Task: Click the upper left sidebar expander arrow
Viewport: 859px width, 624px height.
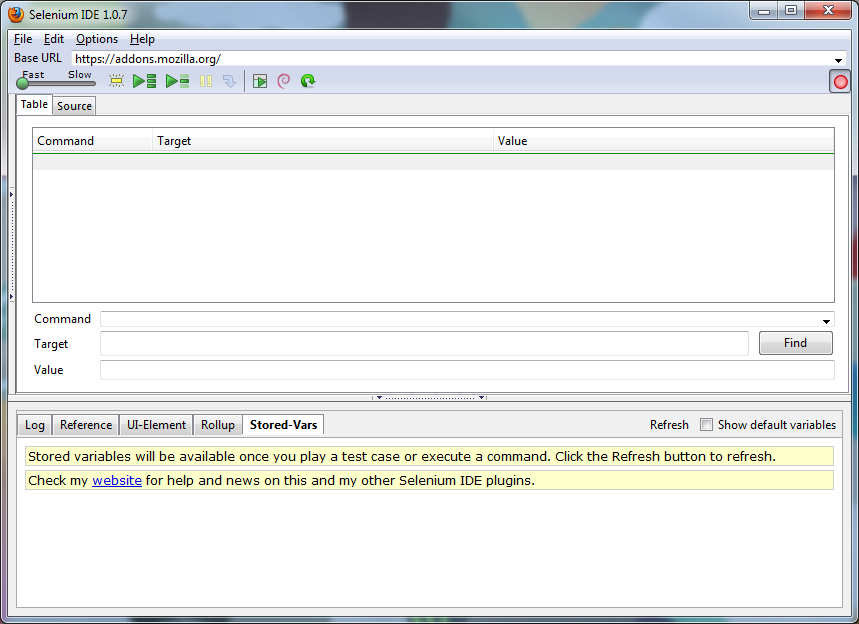Action: coord(11,194)
